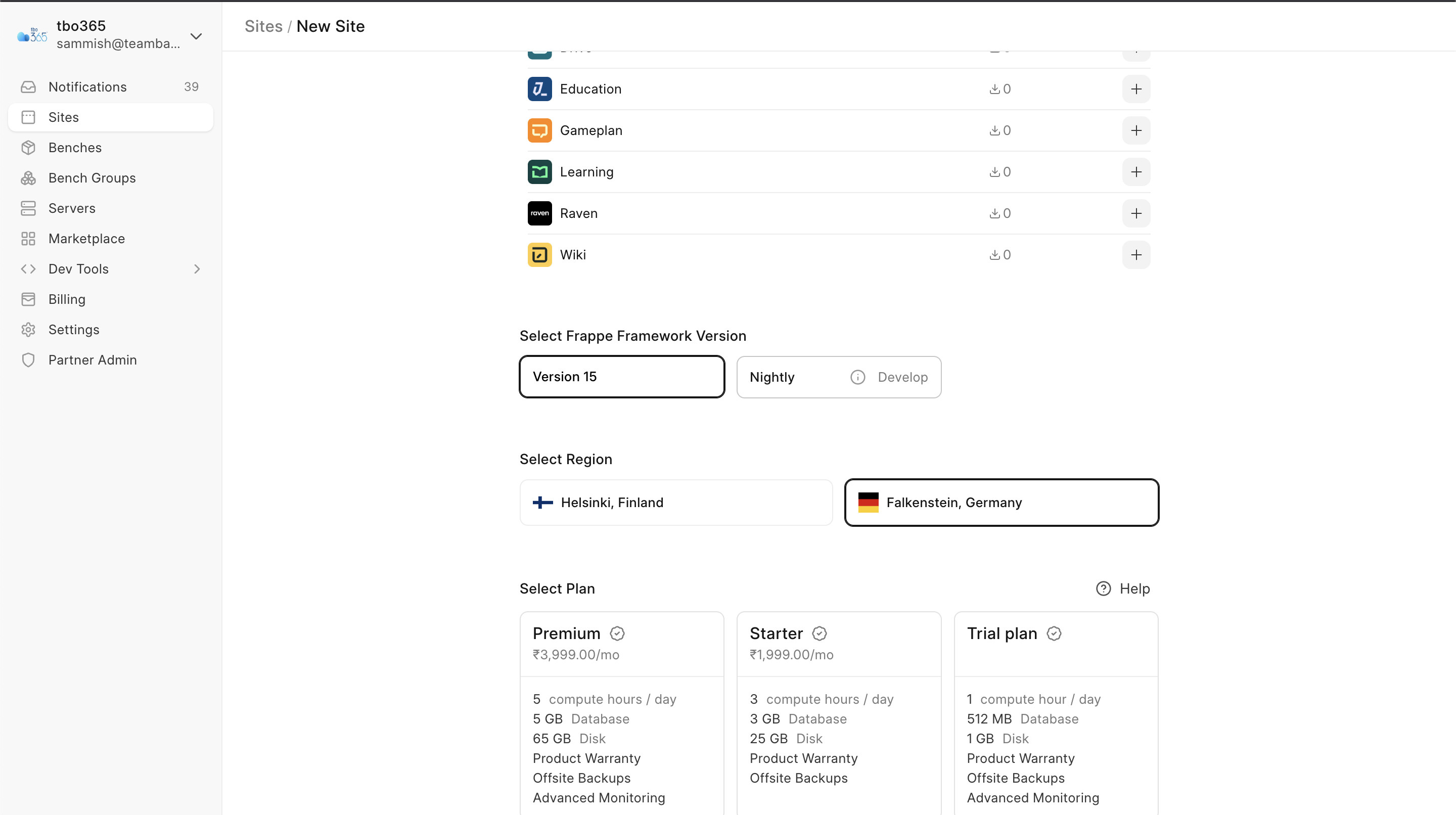Open Settings in the sidebar

111,330
